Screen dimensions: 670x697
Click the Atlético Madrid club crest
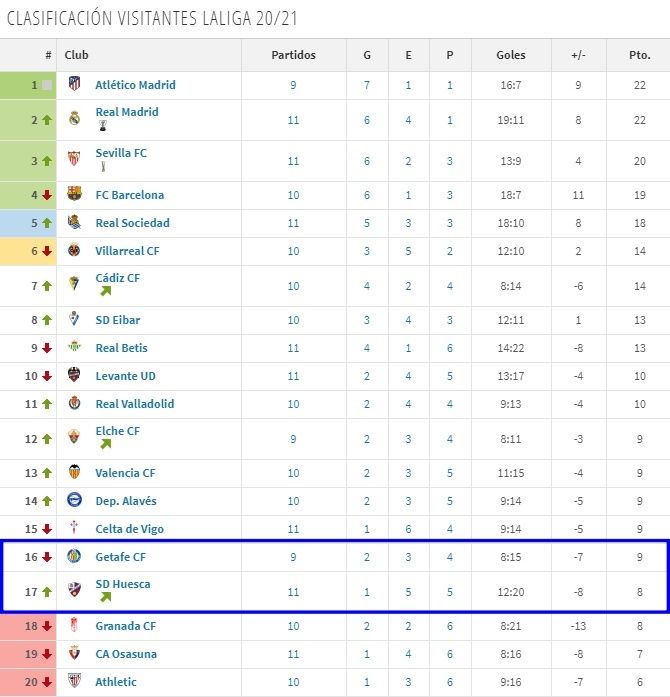tap(74, 85)
